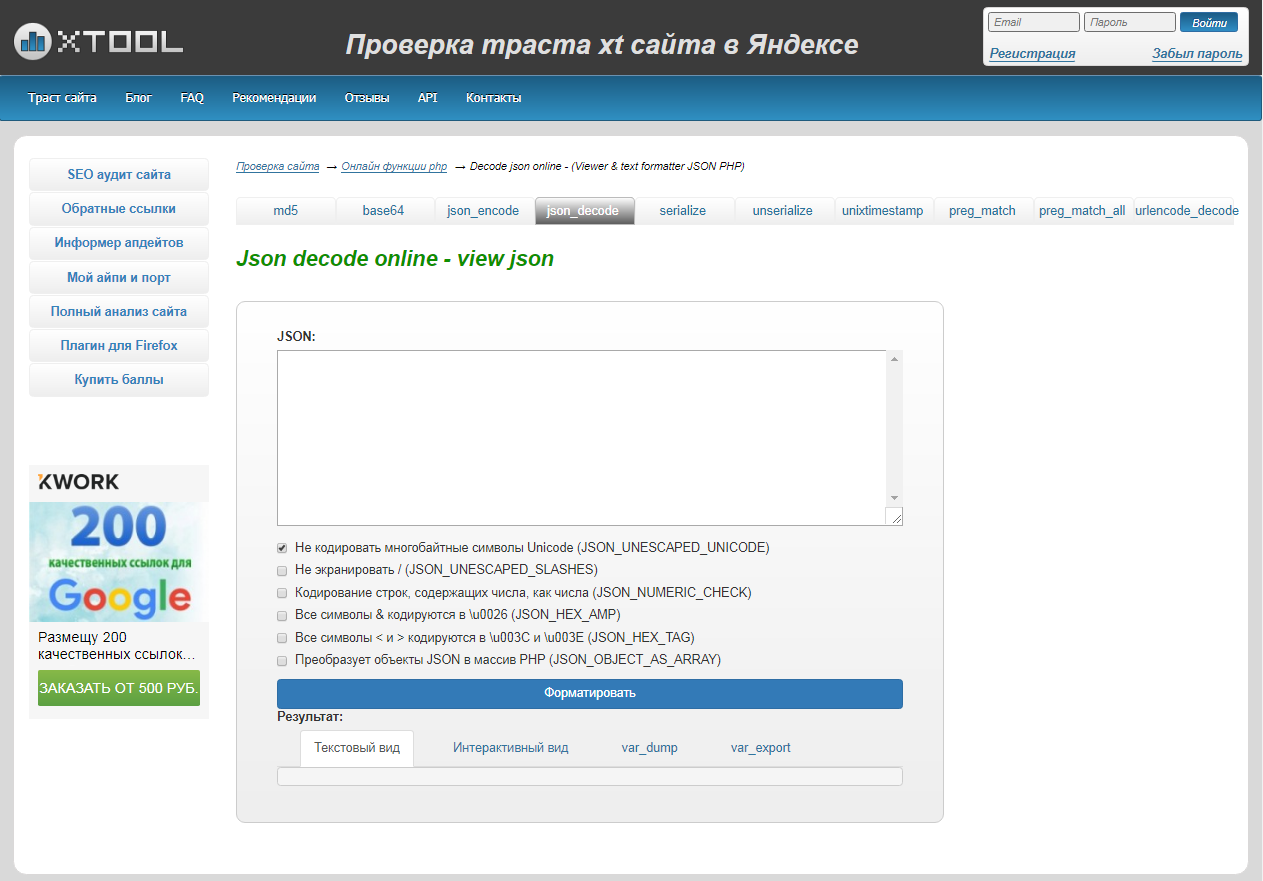Click the textarea scrollbar up arrow
The height and width of the screenshot is (881, 1263).
tap(894, 359)
